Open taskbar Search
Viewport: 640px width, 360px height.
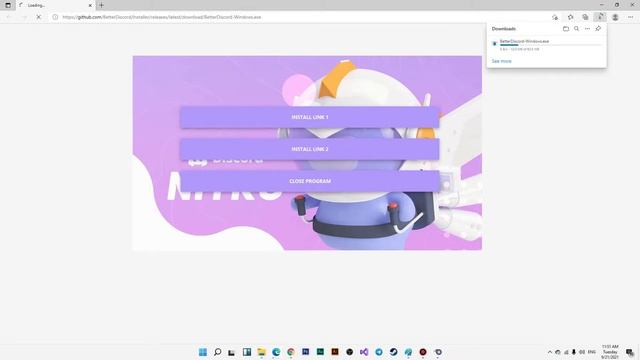coord(217,352)
